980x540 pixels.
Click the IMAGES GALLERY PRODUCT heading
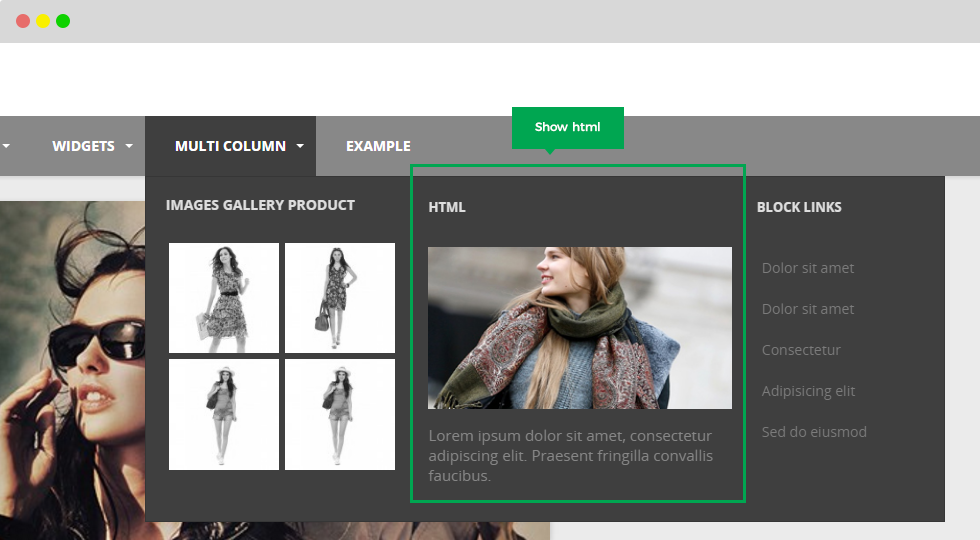[x=260, y=205]
